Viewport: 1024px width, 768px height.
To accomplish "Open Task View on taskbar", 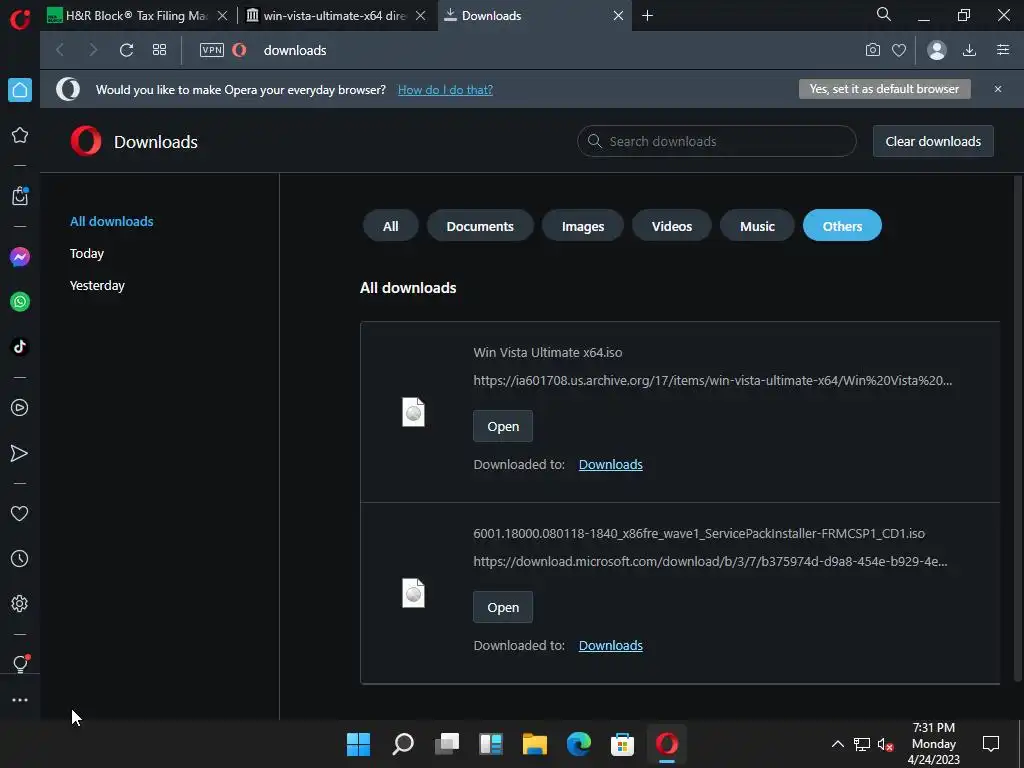I will click(447, 744).
